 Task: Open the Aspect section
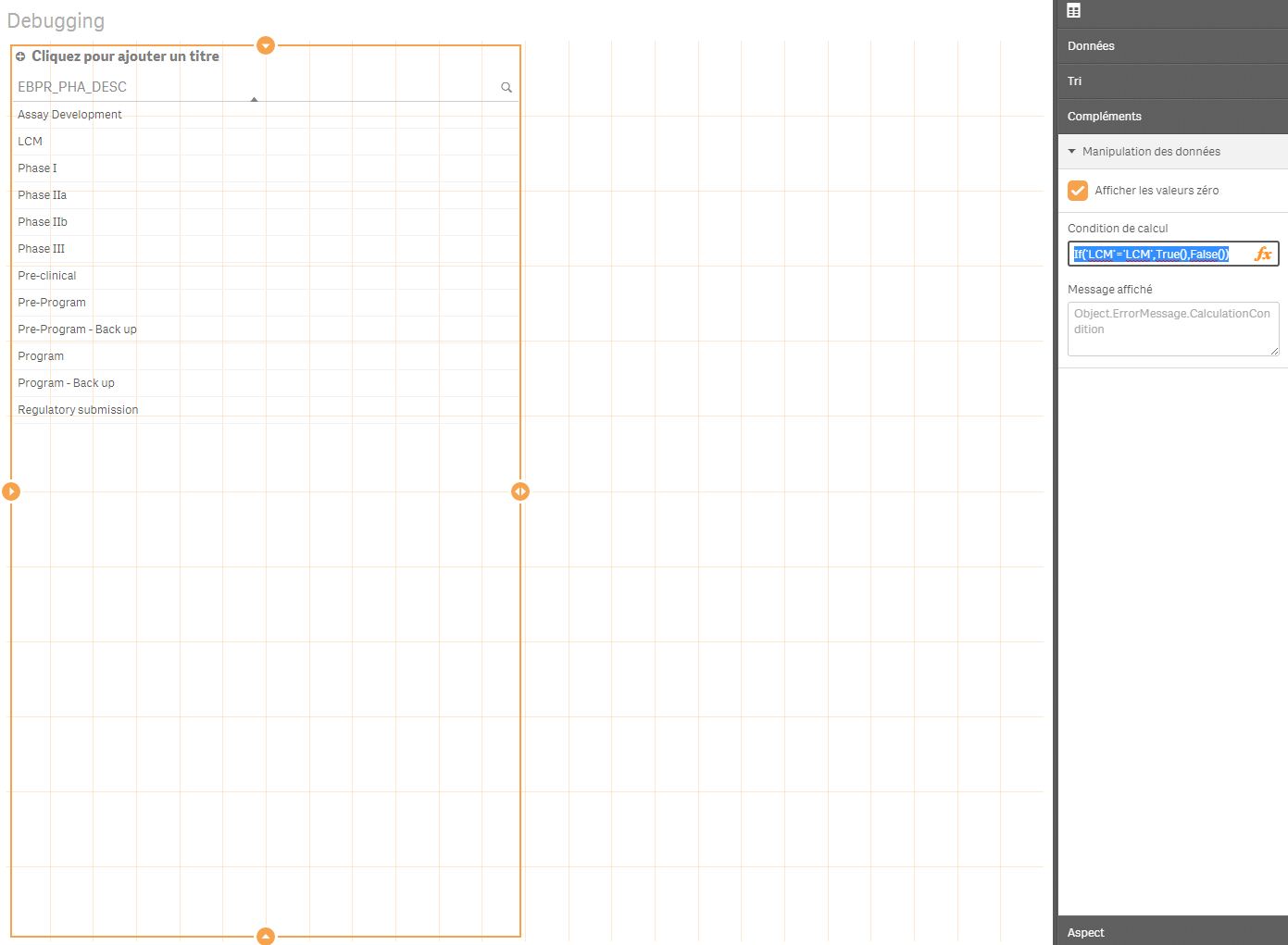click(x=1173, y=931)
